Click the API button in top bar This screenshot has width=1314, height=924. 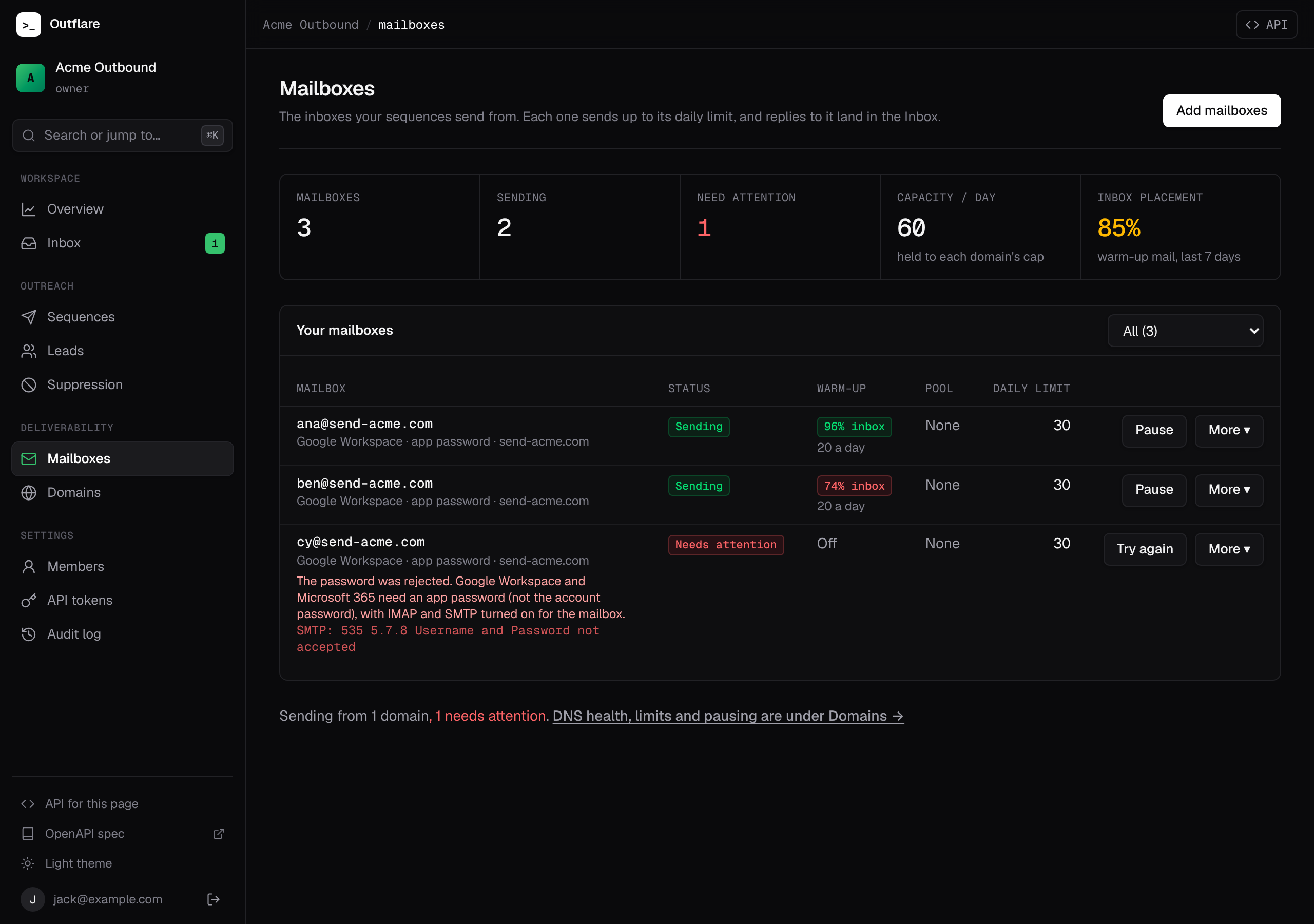[1266, 25]
